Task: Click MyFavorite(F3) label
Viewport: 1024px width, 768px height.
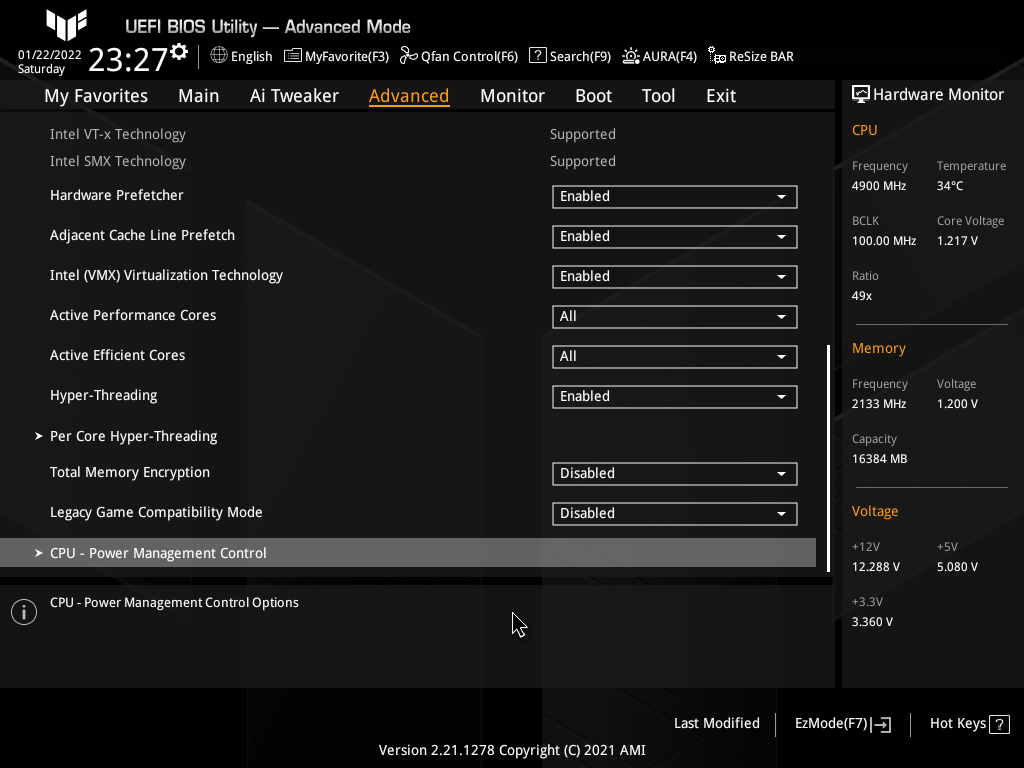Action: 347,56
